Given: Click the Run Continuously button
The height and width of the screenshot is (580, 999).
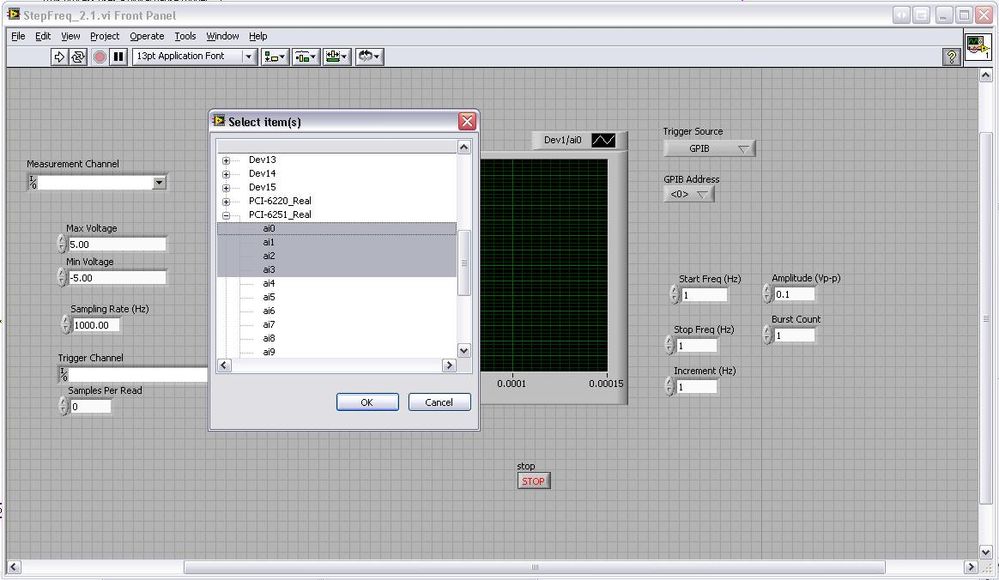Looking at the screenshot, I should point(79,57).
